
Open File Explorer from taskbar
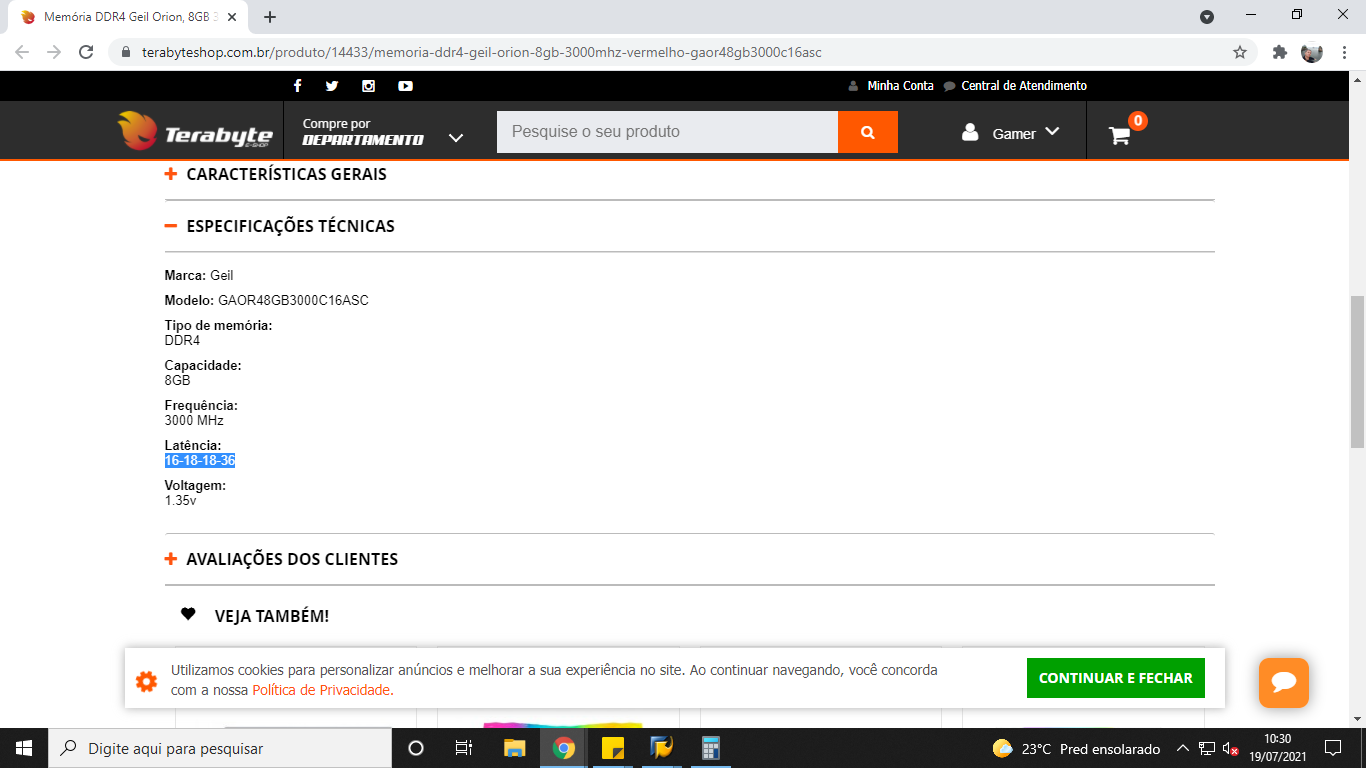514,748
